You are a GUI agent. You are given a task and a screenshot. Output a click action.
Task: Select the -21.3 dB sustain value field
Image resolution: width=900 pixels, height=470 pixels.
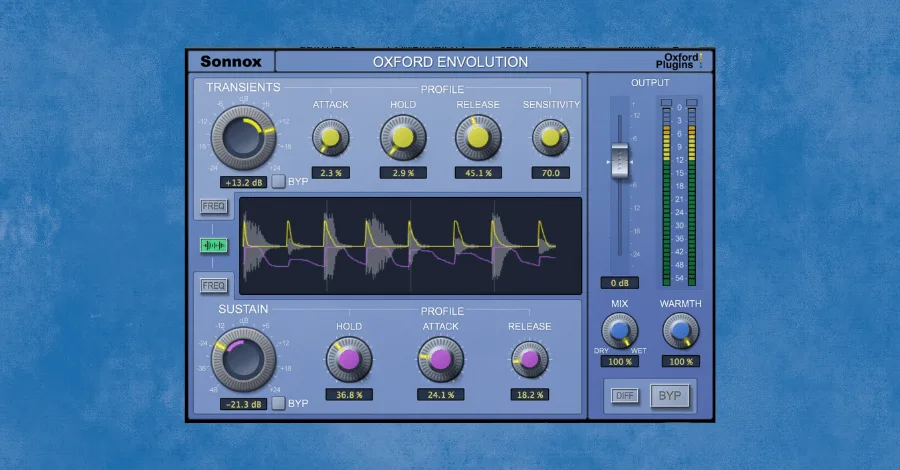[x=243, y=404]
